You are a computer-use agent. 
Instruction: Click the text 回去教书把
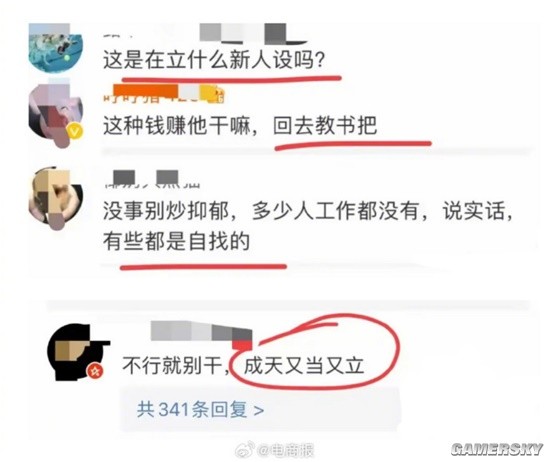(x=325, y=125)
